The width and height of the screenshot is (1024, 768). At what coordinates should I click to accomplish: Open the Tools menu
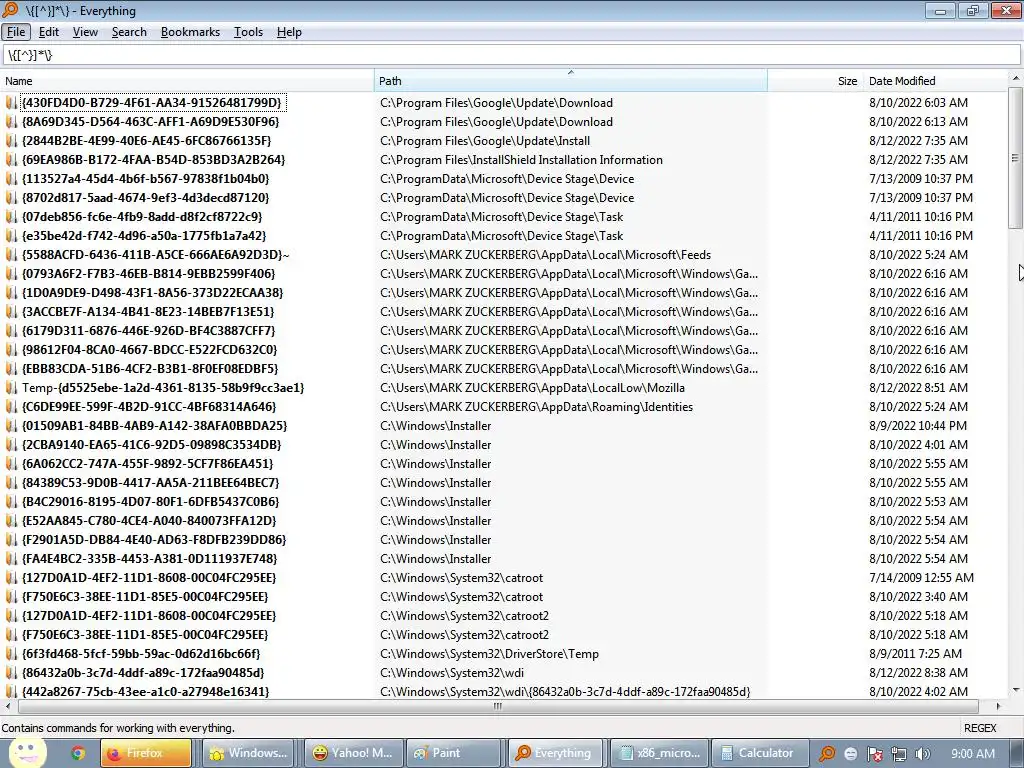[x=248, y=32]
